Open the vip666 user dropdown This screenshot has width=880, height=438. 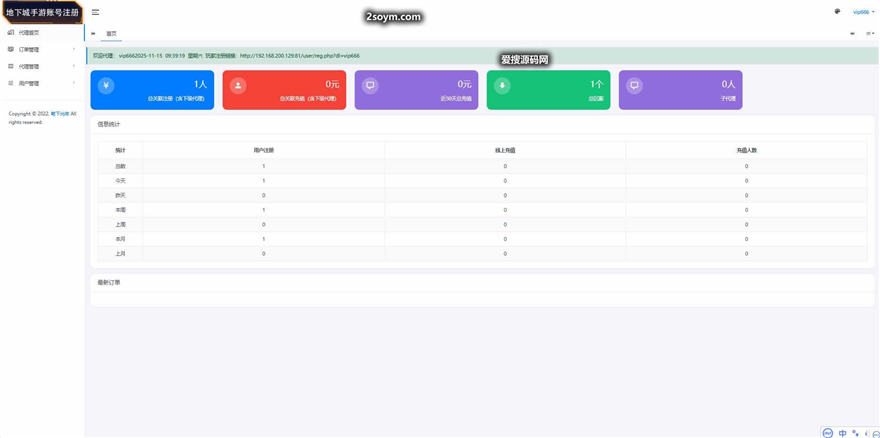pos(863,12)
